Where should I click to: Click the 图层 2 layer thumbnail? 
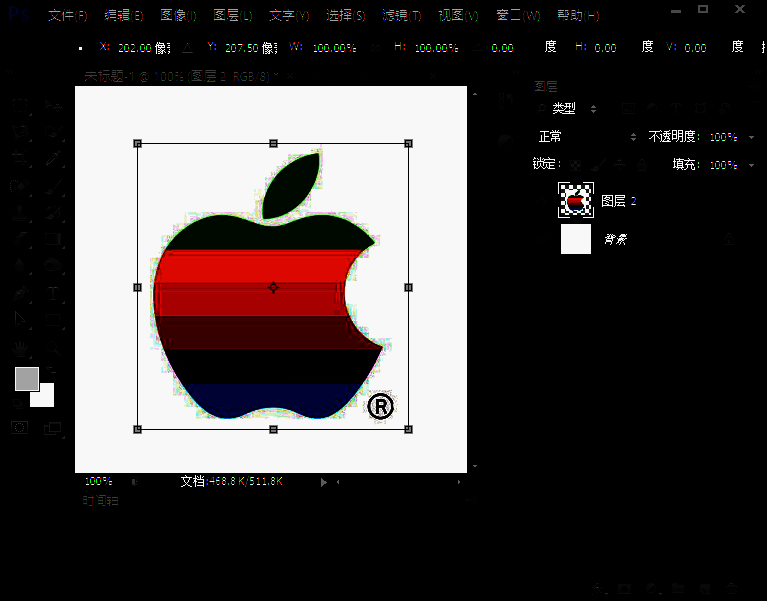[576, 201]
